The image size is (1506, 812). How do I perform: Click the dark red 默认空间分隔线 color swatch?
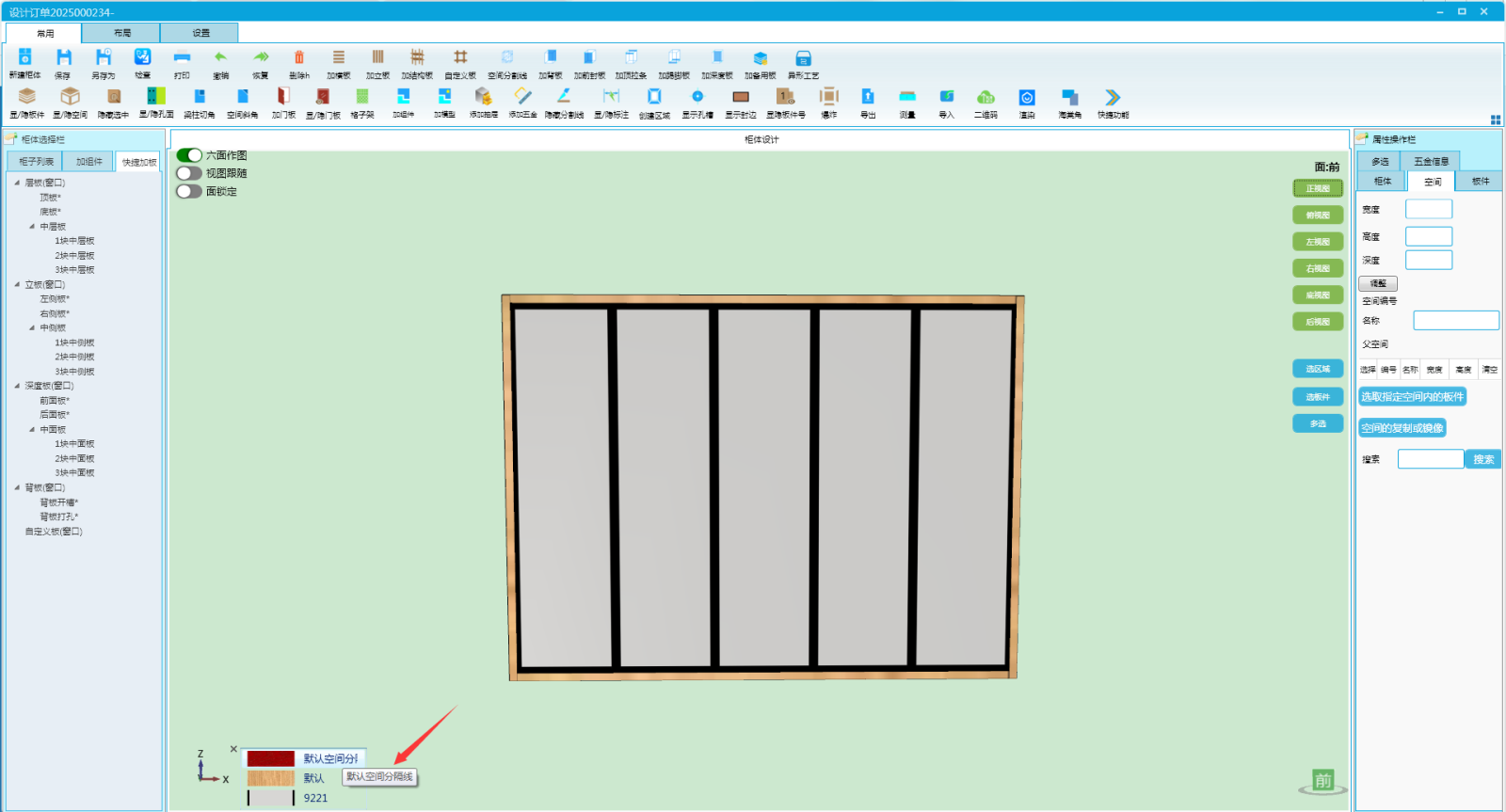(x=271, y=758)
